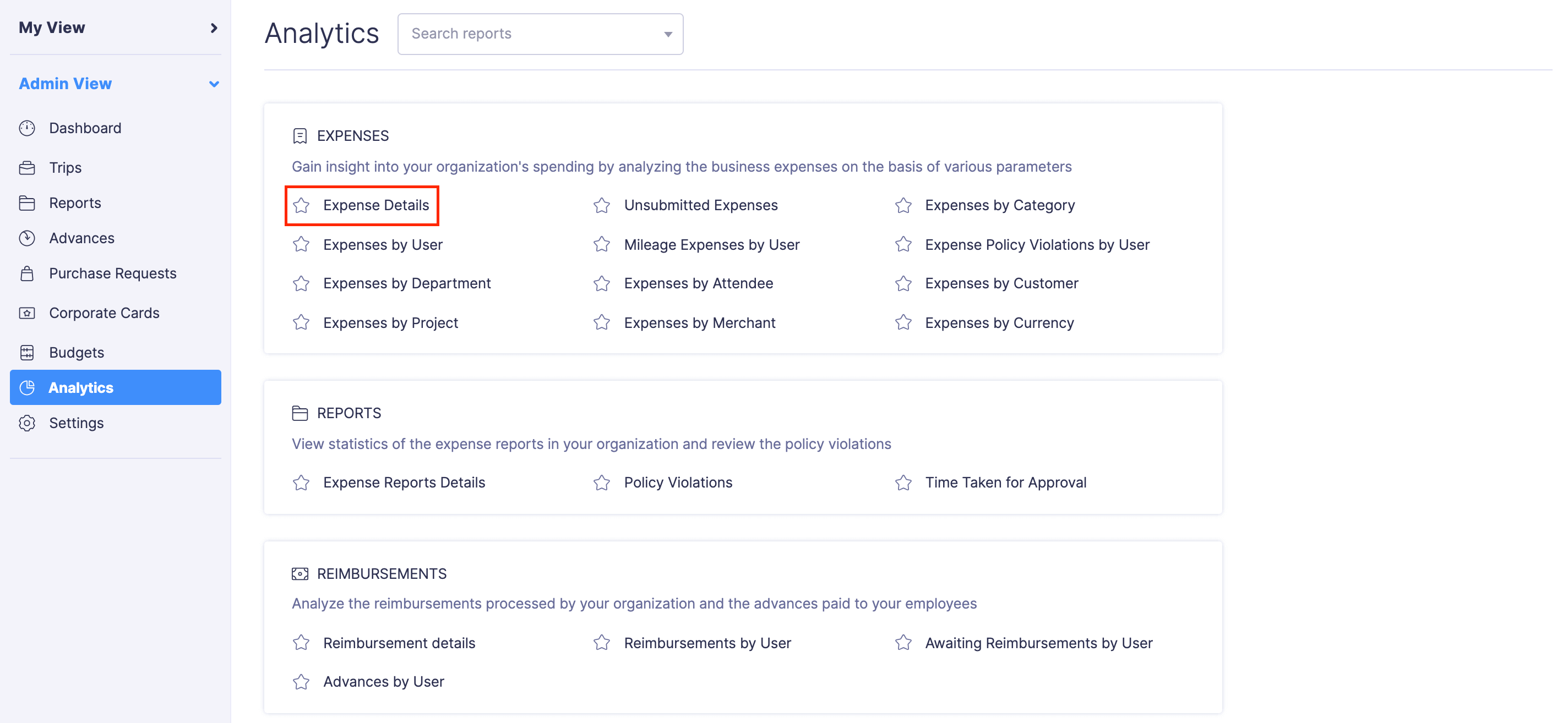Click the Reports folder icon in sidebar
This screenshot has height=723, width=1568.
(28, 202)
